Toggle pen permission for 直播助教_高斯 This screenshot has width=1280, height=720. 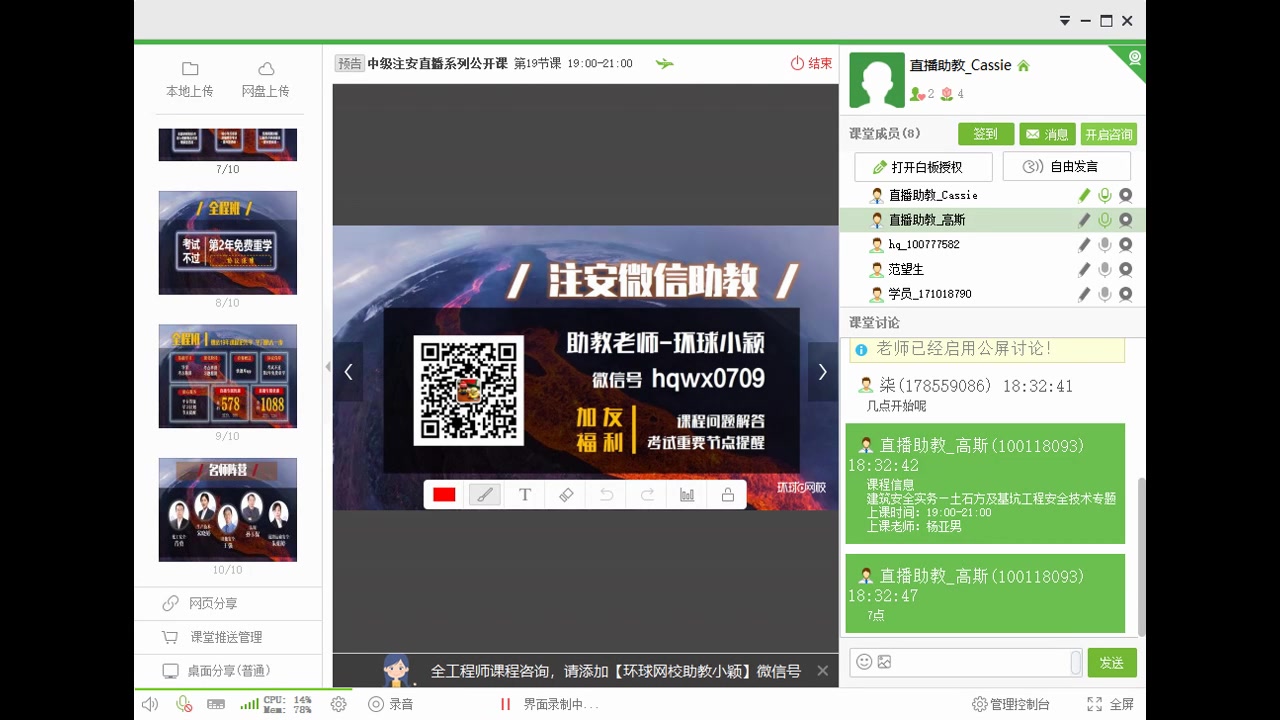1084,220
